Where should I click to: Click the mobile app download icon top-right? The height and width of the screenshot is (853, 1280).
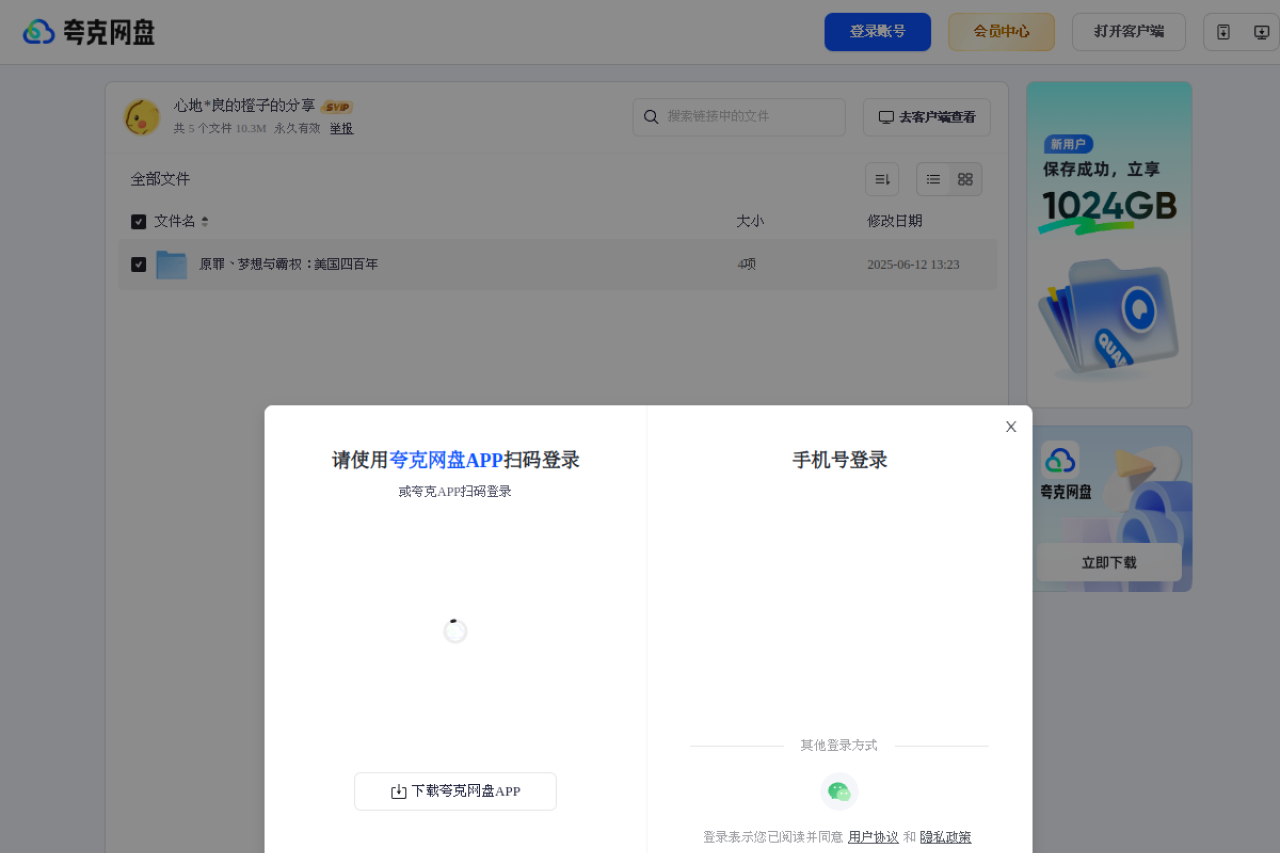pos(1223,31)
